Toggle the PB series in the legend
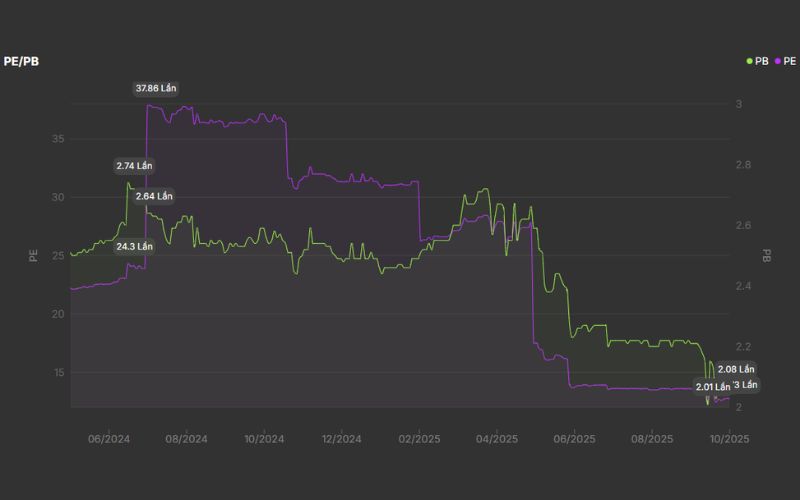 pyautogui.click(x=757, y=61)
